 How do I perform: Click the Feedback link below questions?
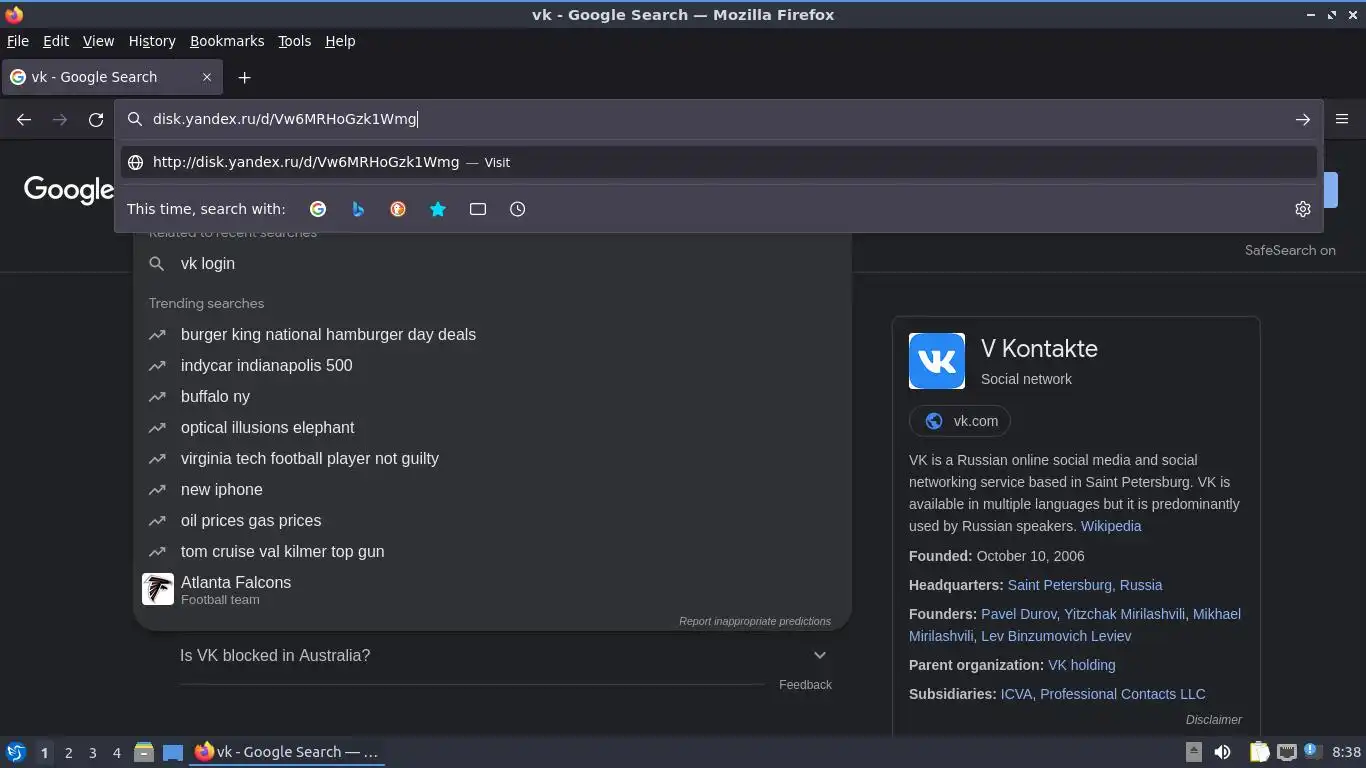click(x=805, y=685)
